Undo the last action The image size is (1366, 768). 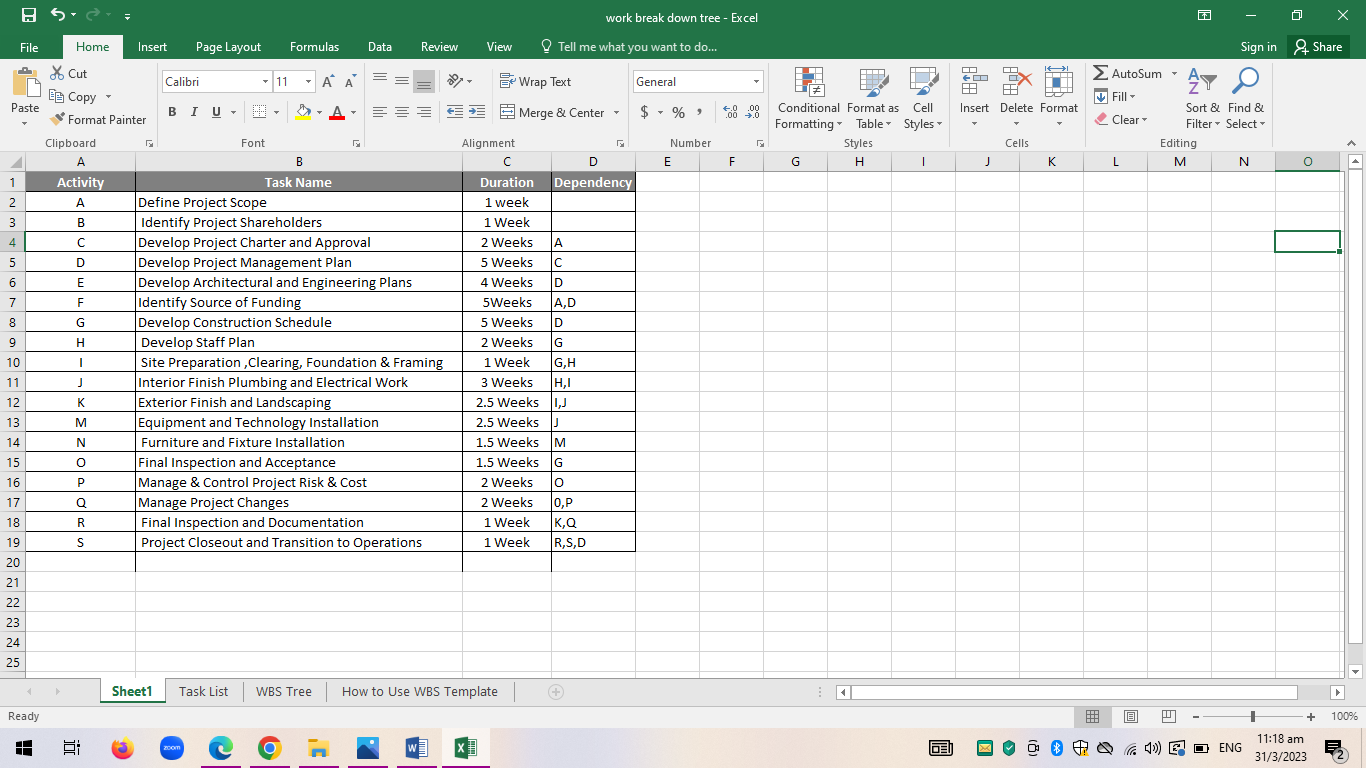[57, 16]
